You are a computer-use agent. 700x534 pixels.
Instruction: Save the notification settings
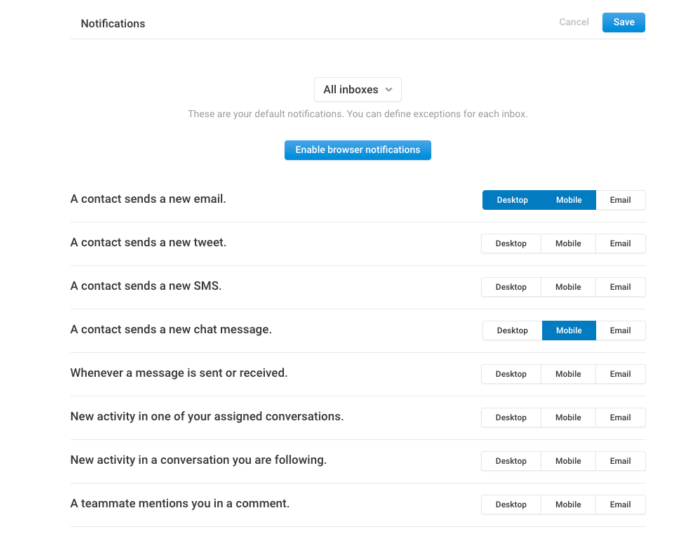click(x=623, y=22)
